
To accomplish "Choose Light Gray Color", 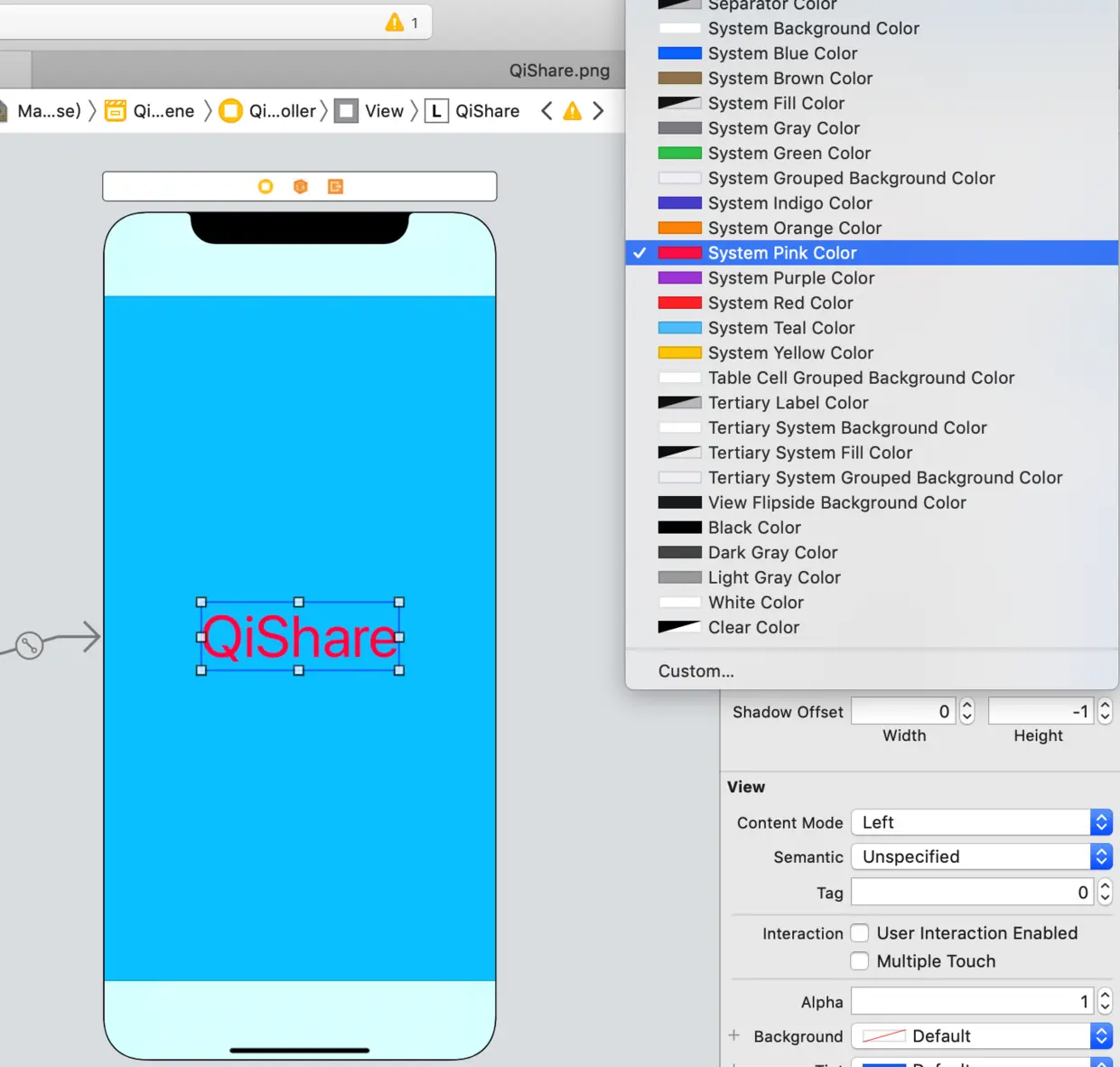I will [x=873, y=578].
